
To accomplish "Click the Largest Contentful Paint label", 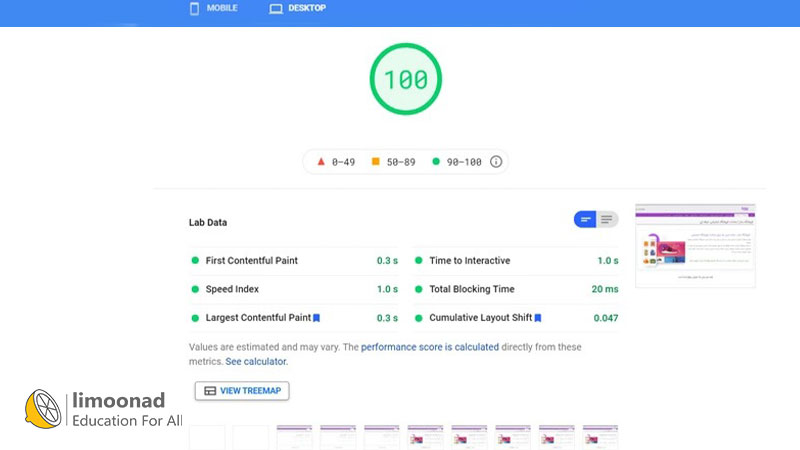I will (258, 317).
